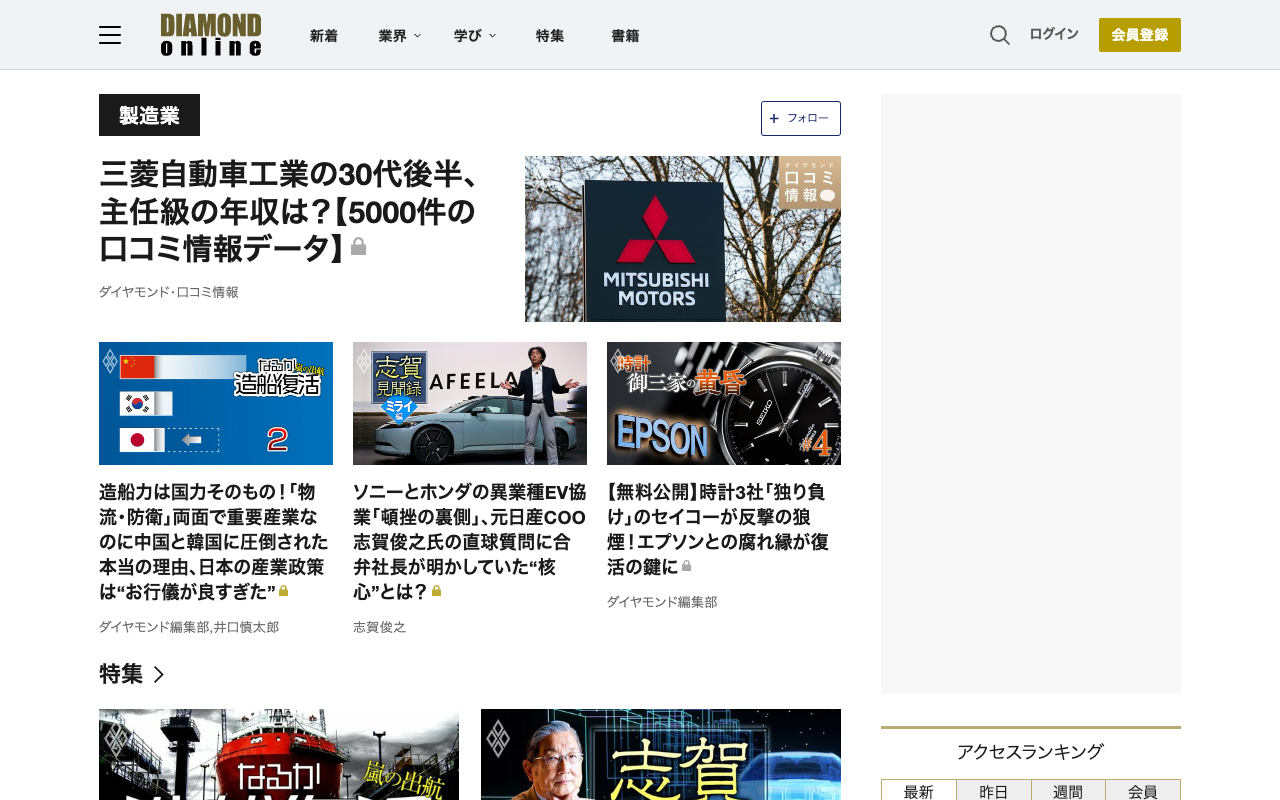The height and width of the screenshot is (800, 1280).
Task: Click author ダイヤモンド編集部,井口慎太郎
Action: click(x=189, y=627)
